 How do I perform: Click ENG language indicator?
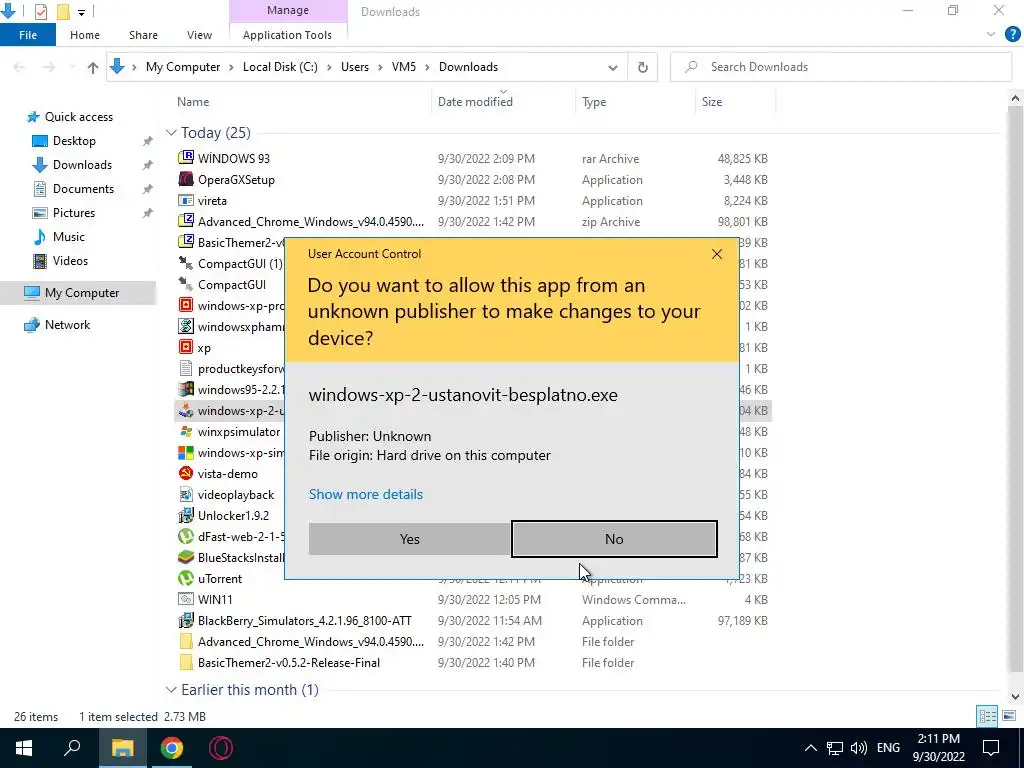(888, 748)
